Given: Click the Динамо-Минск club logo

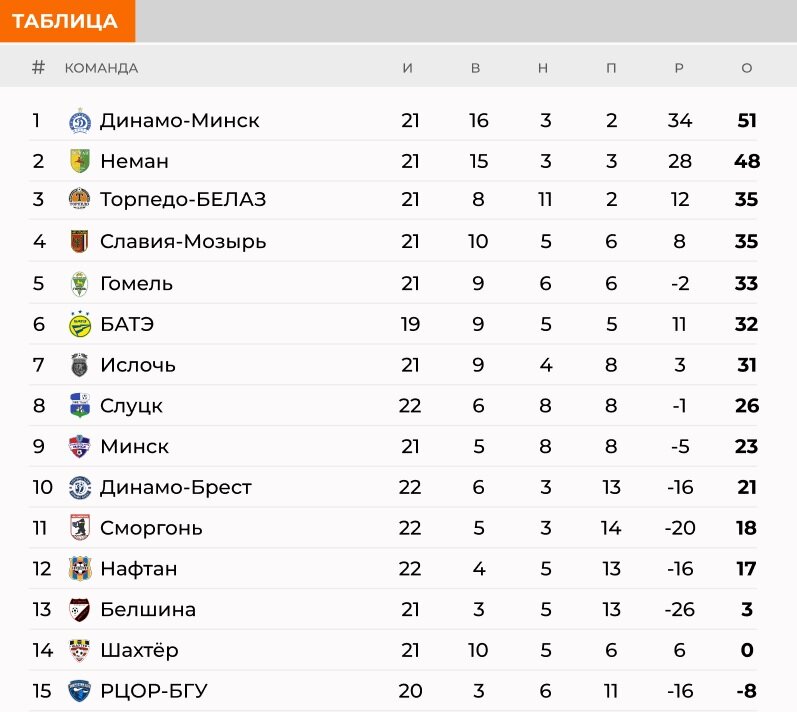Looking at the screenshot, I should [80, 121].
